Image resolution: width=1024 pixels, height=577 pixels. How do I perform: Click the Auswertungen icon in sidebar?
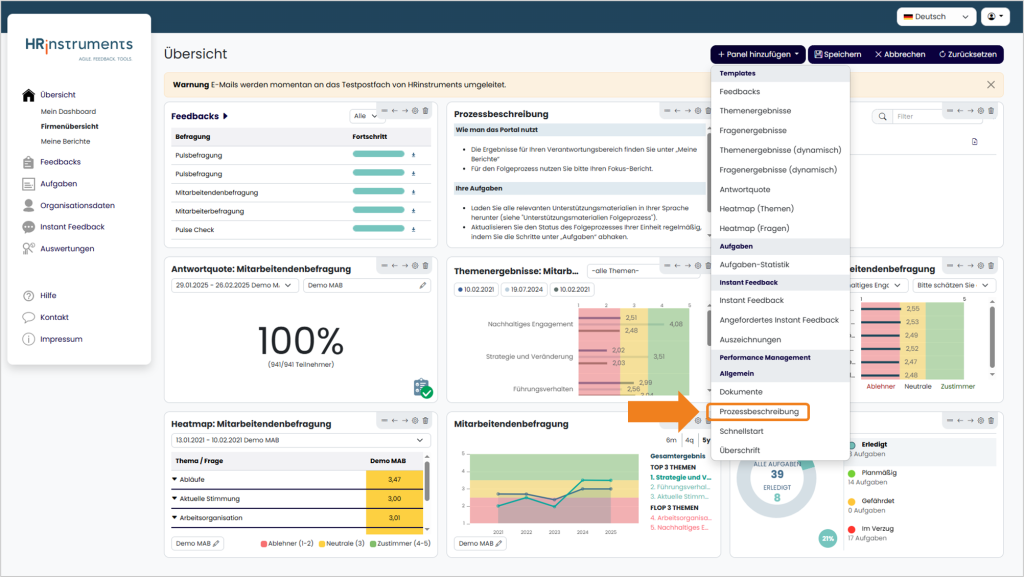coord(28,249)
